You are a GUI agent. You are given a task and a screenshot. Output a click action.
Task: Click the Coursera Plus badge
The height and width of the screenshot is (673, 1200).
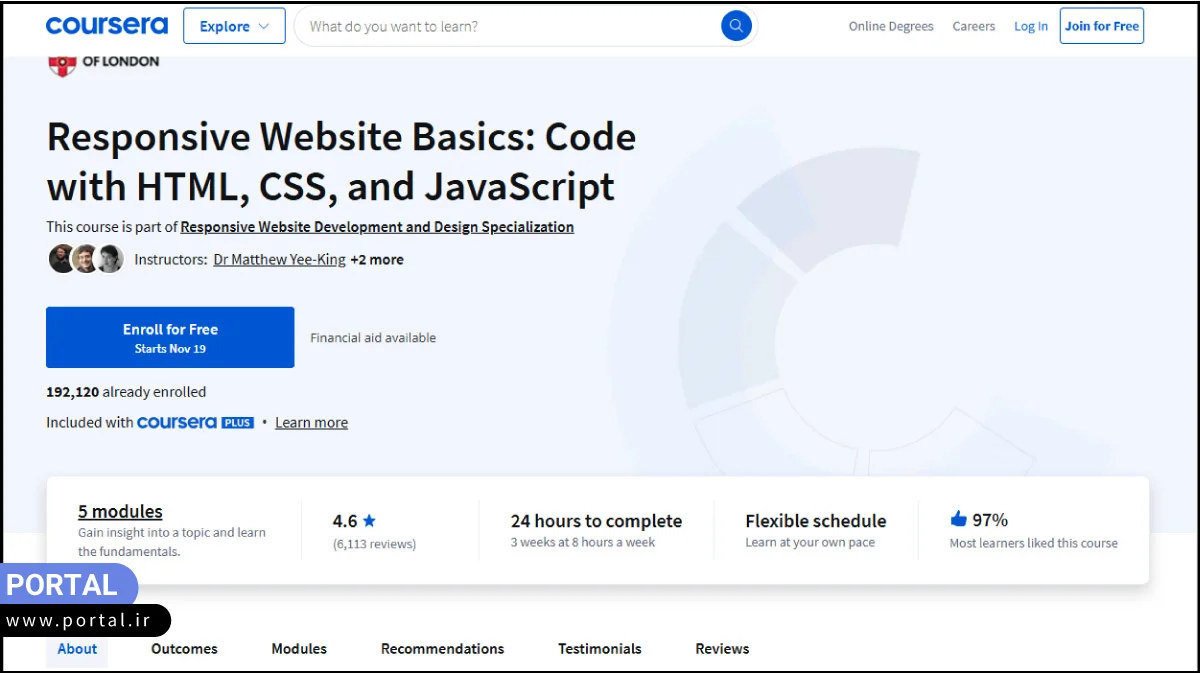pyautogui.click(x=196, y=422)
